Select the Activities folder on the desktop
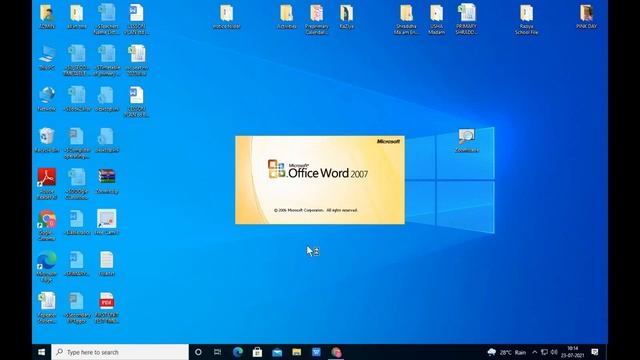 click(287, 17)
